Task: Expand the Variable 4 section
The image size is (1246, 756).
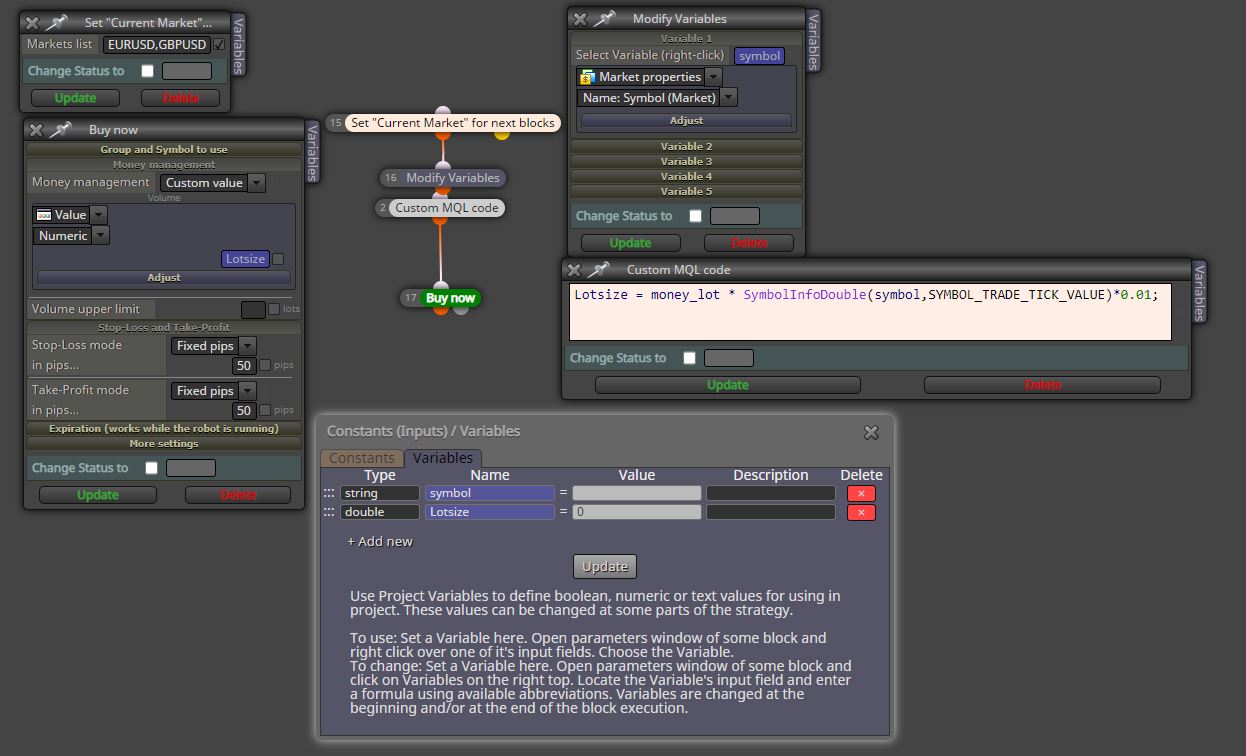Action: (x=686, y=176)
